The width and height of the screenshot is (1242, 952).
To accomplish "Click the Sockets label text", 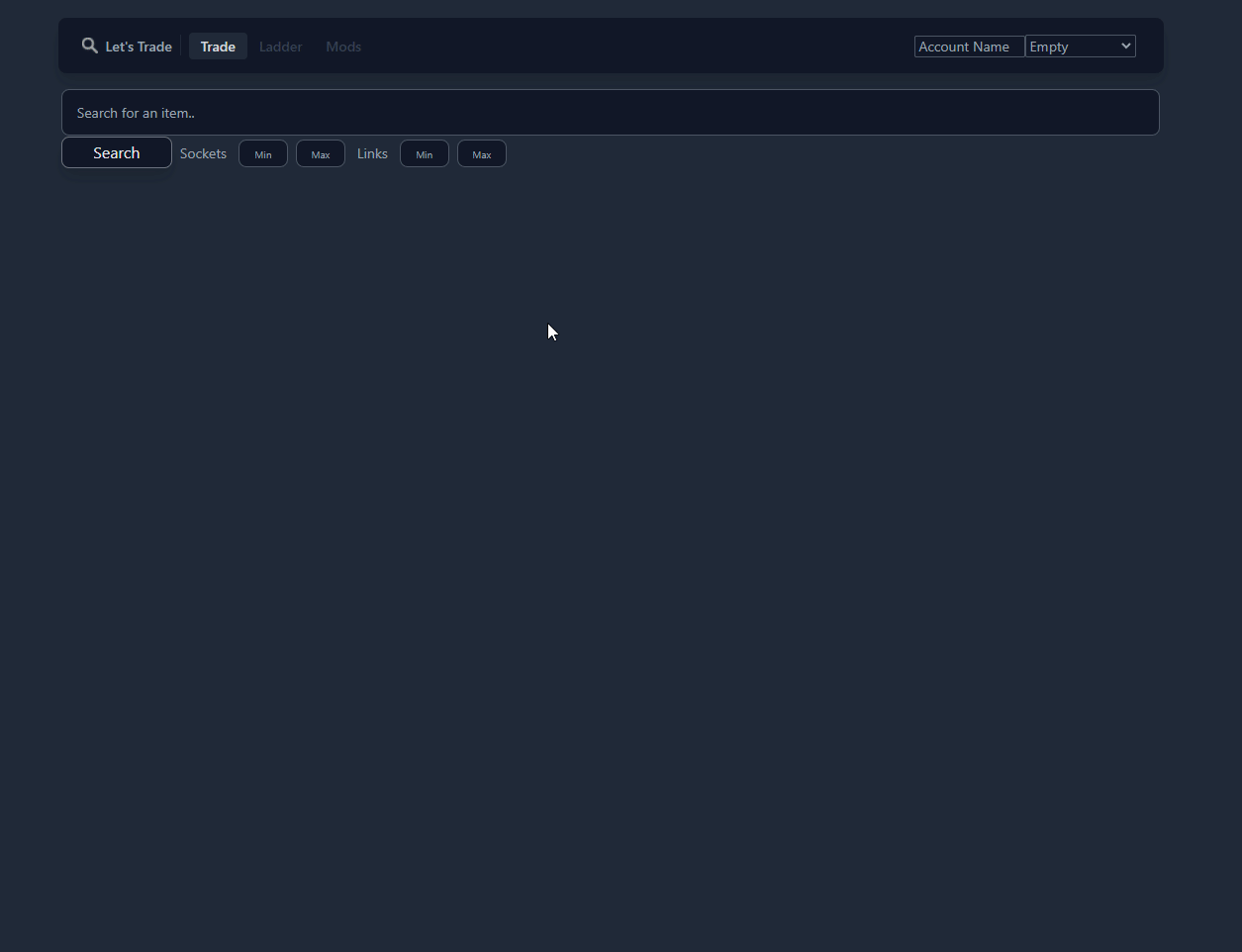I will (x=203, y=153).
